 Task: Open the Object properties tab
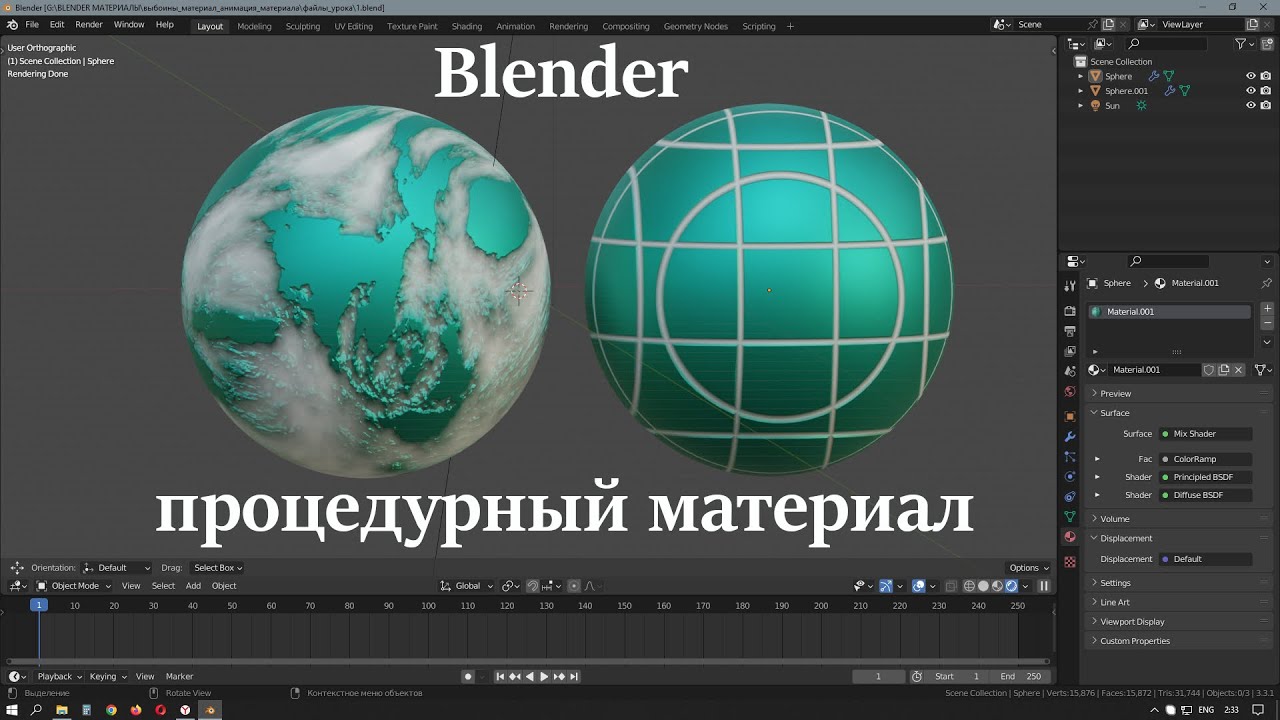click(1070, 416)
